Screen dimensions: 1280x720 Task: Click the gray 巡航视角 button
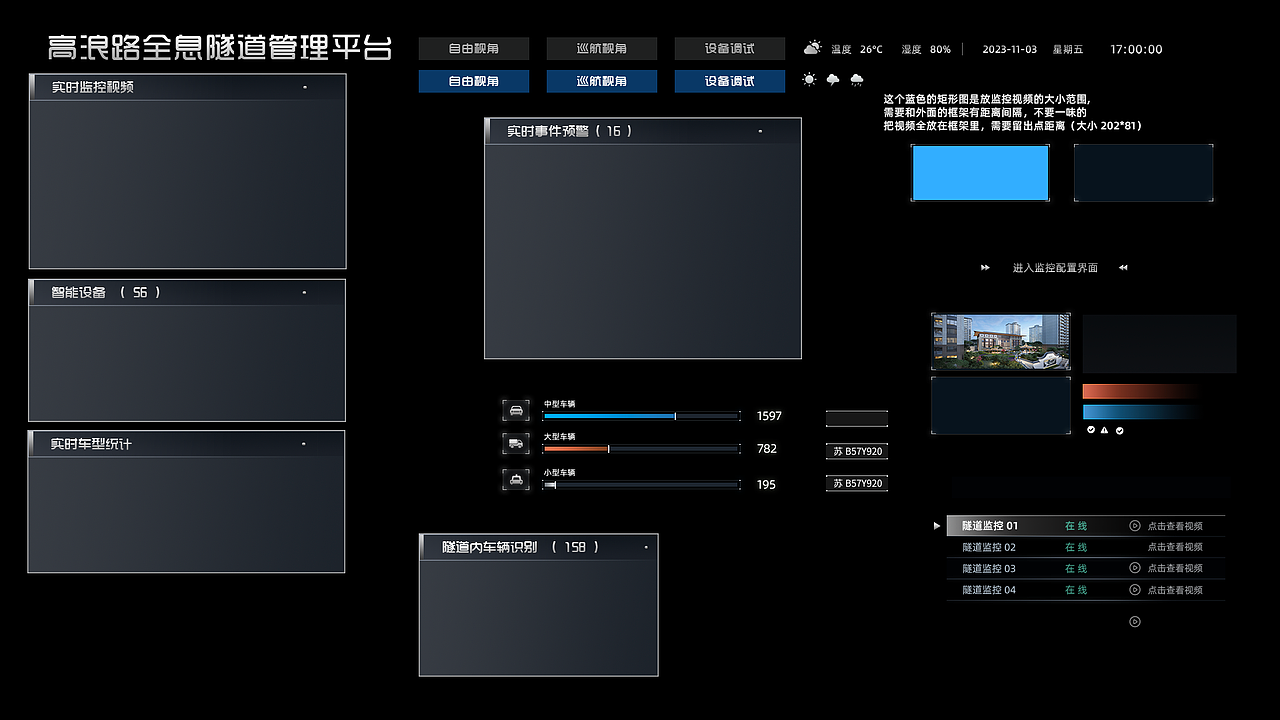pos(602,48)
